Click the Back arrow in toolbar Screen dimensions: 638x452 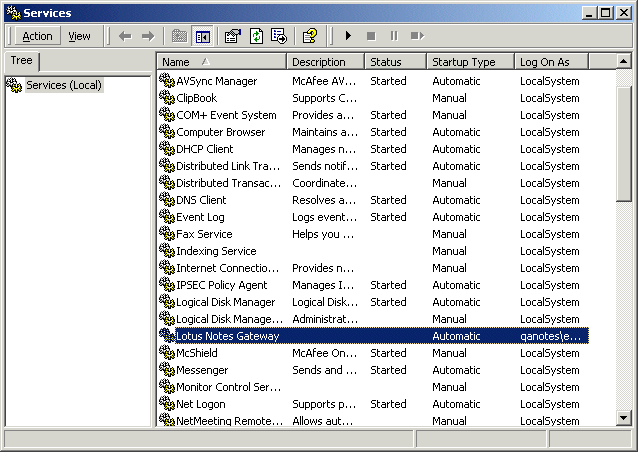click(125, 36)
